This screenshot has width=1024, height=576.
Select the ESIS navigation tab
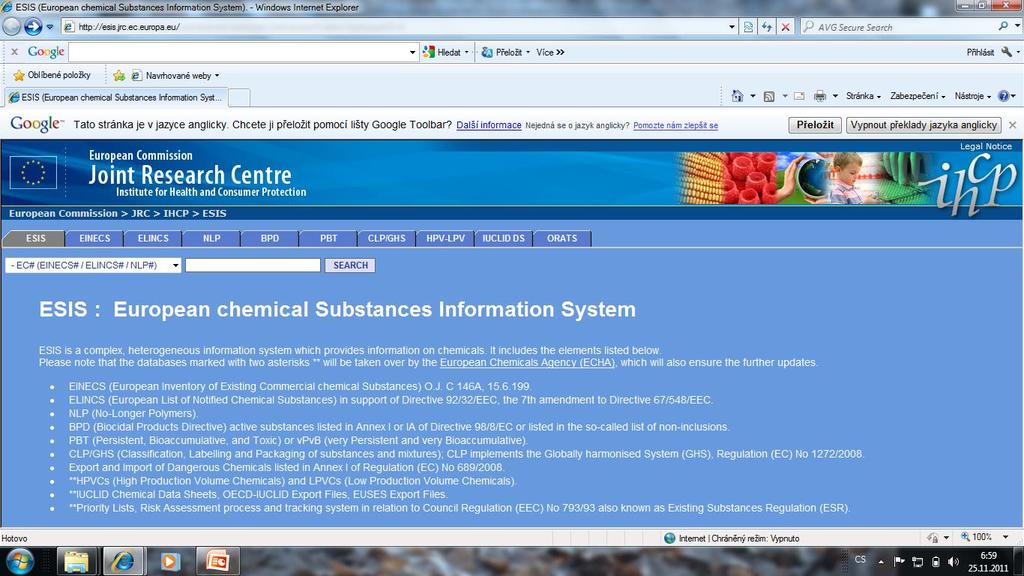[x=35, y=238]
